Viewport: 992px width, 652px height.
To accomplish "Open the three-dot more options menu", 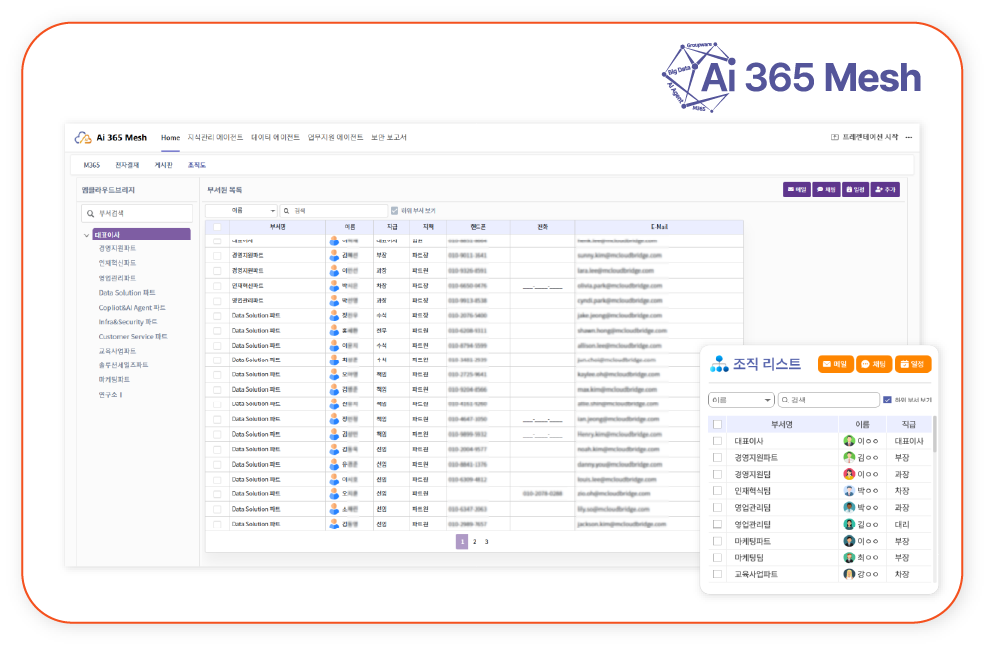I will pyautogui.click(x=911, y=137).
